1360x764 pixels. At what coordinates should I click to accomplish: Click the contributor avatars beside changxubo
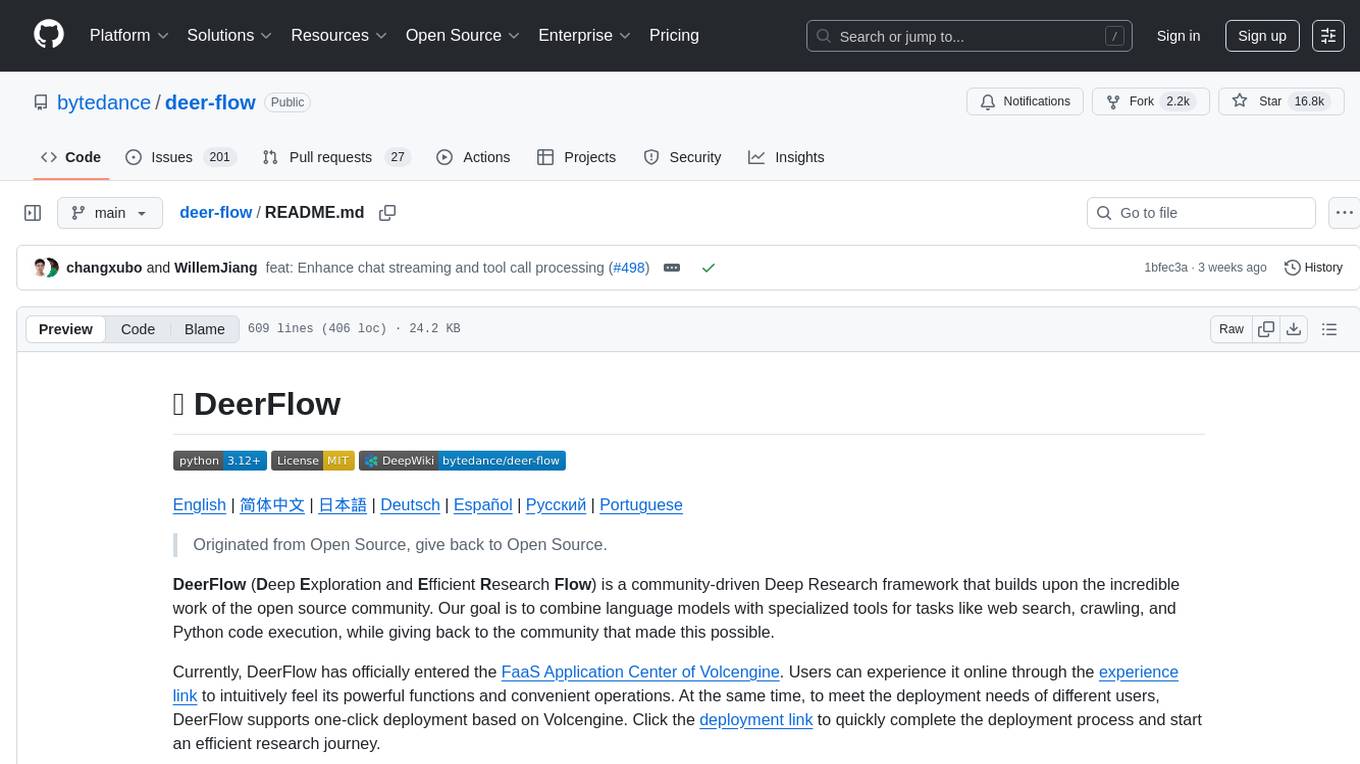point(46,268)
